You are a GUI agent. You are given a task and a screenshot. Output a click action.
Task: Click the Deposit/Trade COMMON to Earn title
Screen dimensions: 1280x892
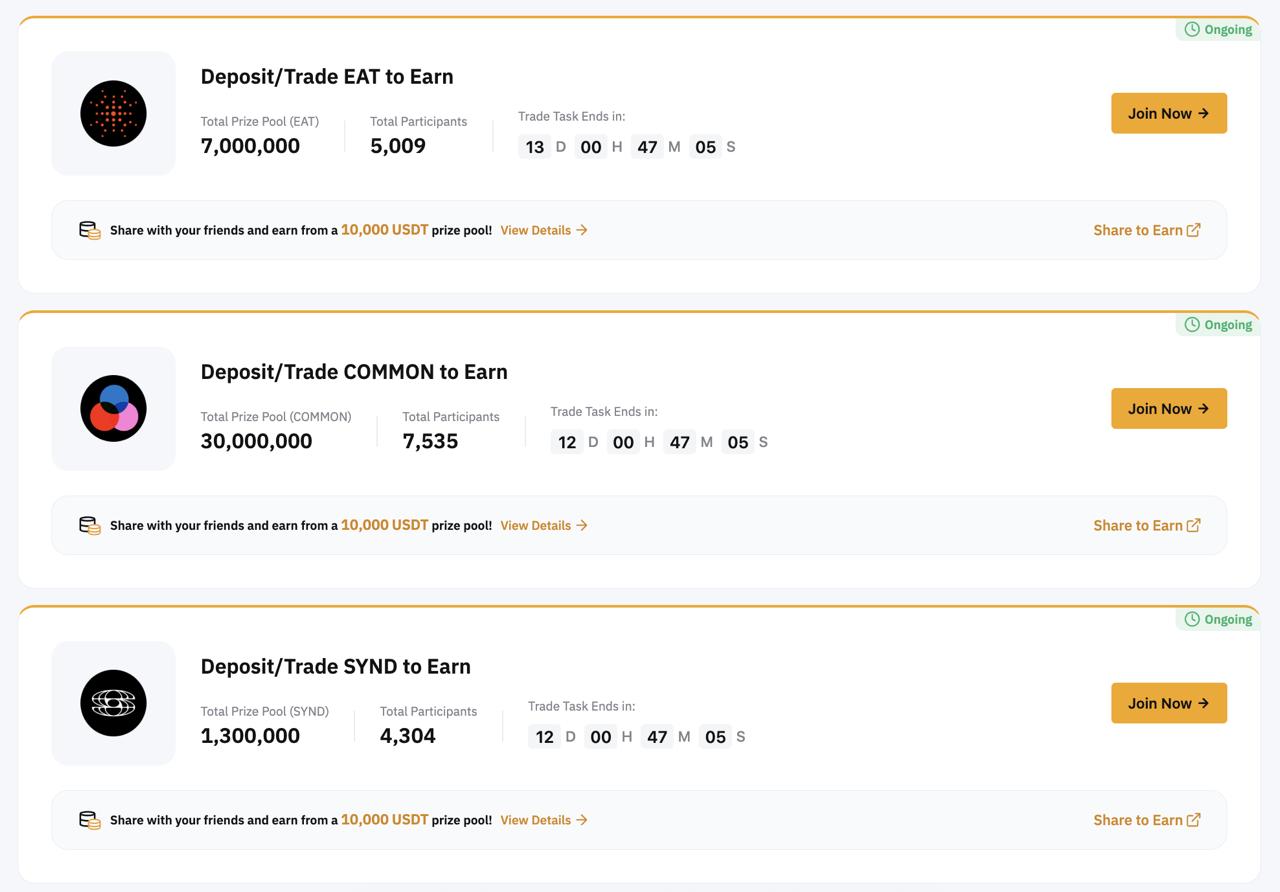pyautogui.click(x=354, y=372)
